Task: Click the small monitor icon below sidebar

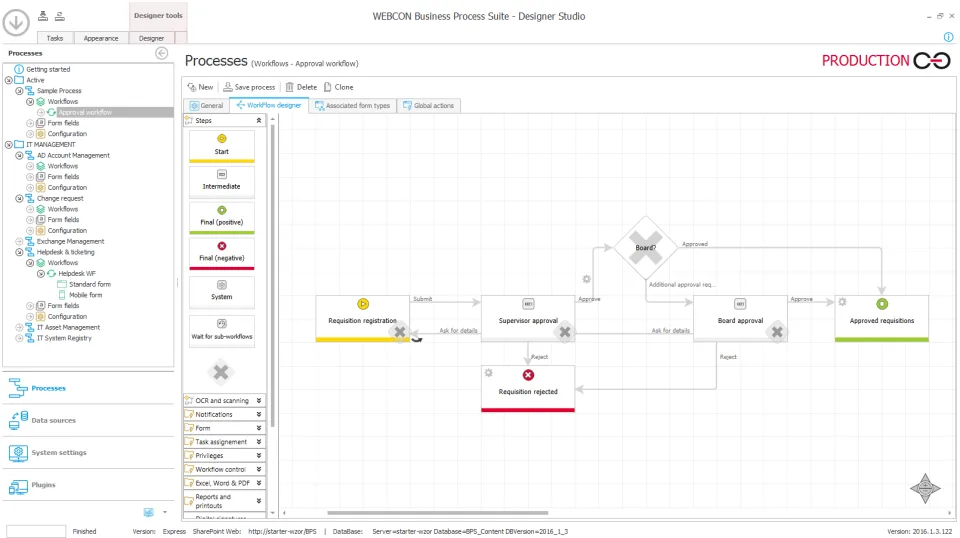Action: [x=148, y=512]
